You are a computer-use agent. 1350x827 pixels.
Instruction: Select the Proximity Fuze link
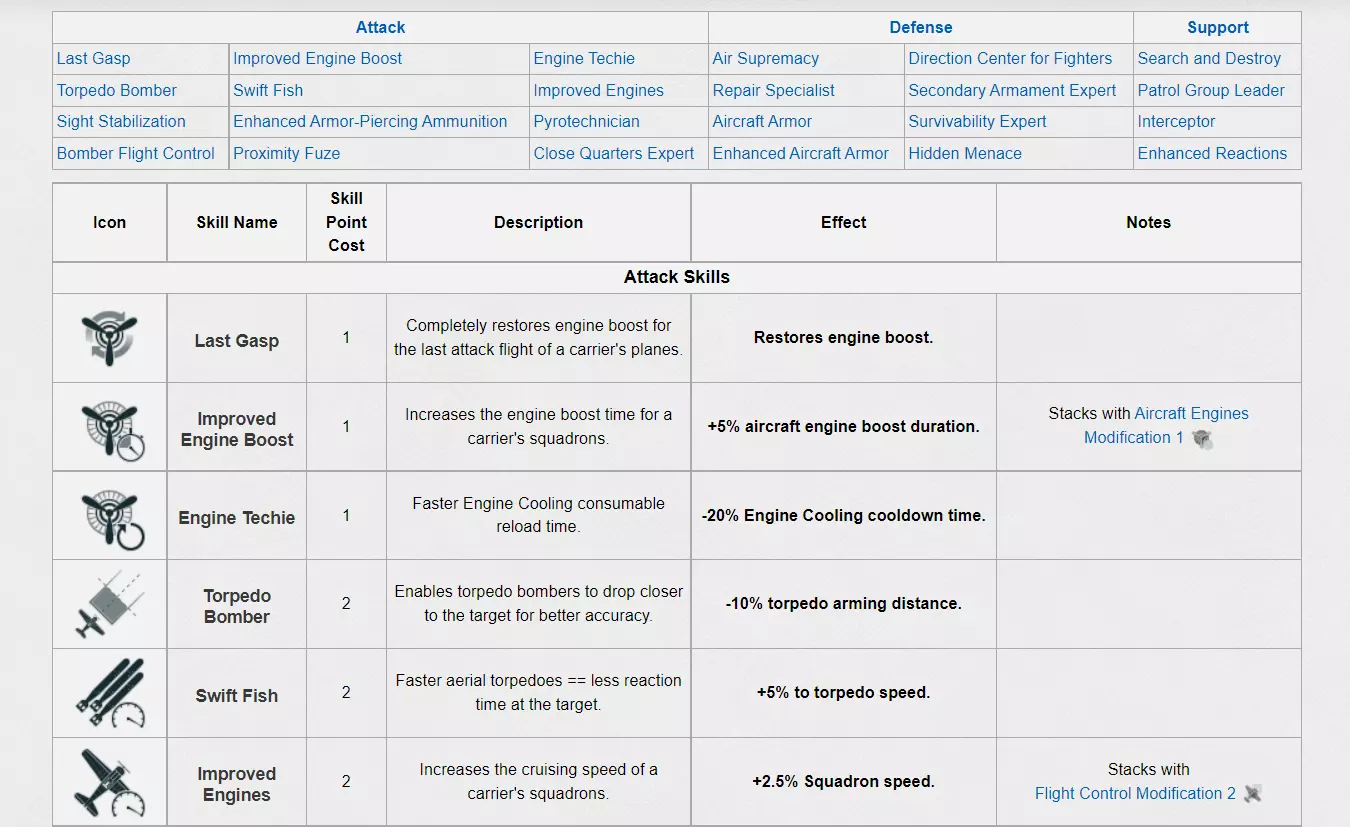tap(286, 154)
